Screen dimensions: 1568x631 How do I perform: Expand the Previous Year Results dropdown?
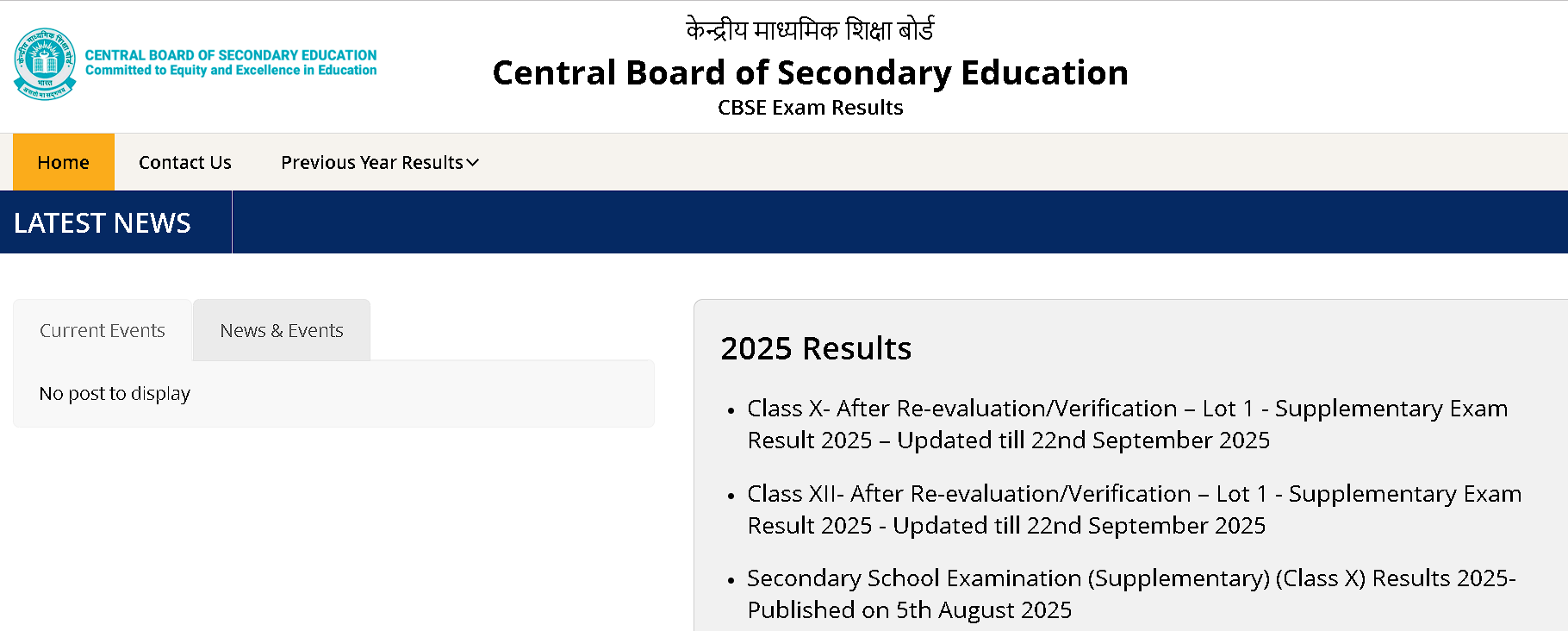click(372, 162)
